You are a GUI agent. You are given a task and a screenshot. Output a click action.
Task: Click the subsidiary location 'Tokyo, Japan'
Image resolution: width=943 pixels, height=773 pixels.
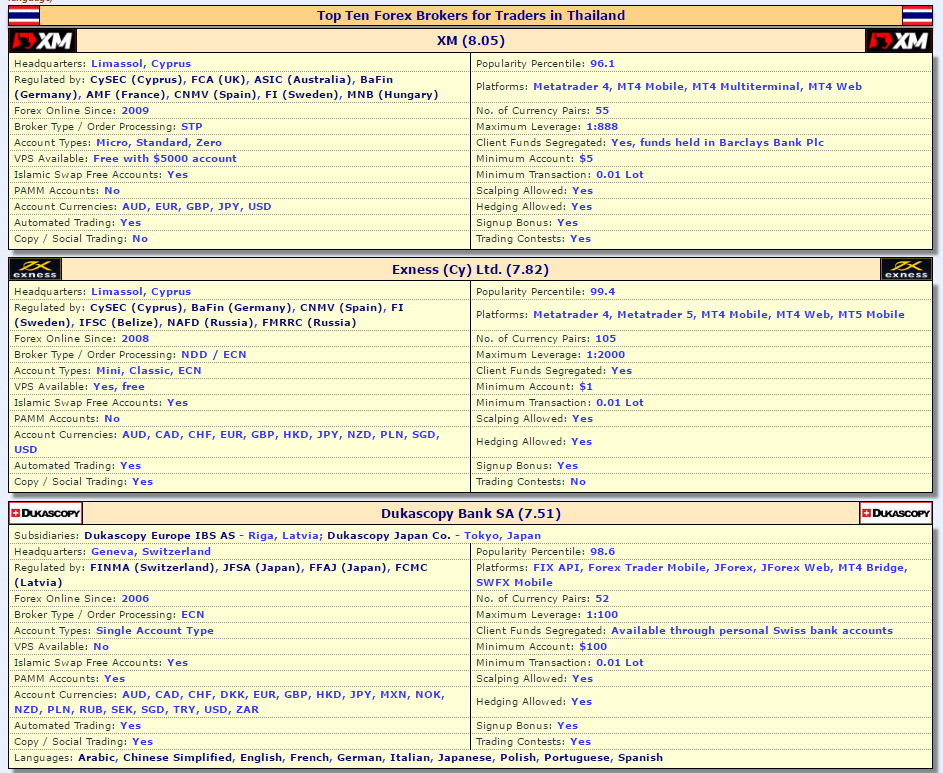pos(502,536)
